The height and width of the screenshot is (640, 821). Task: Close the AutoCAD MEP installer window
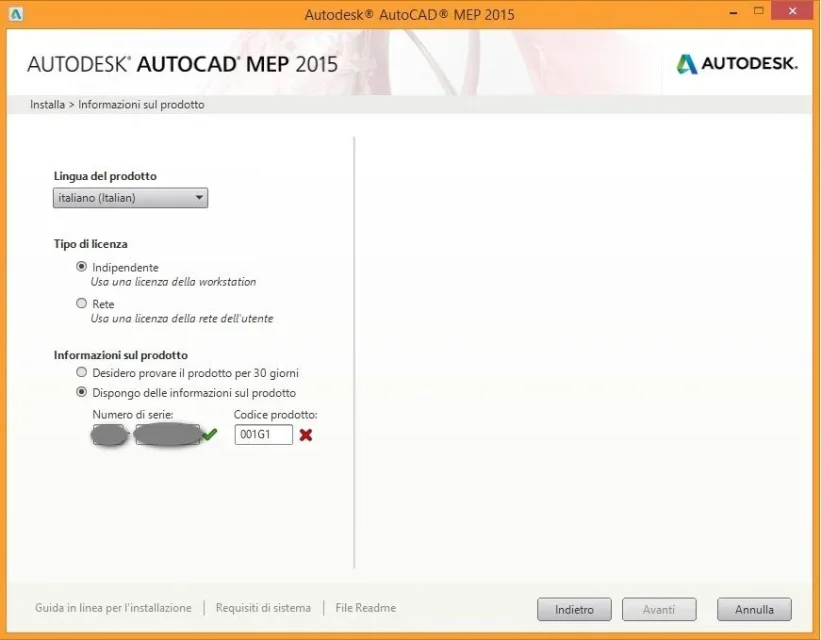pos(792,11)
